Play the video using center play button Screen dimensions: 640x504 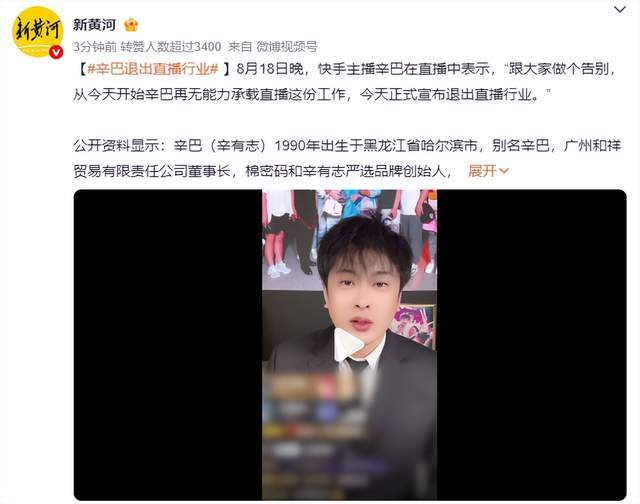pos(349,344)
